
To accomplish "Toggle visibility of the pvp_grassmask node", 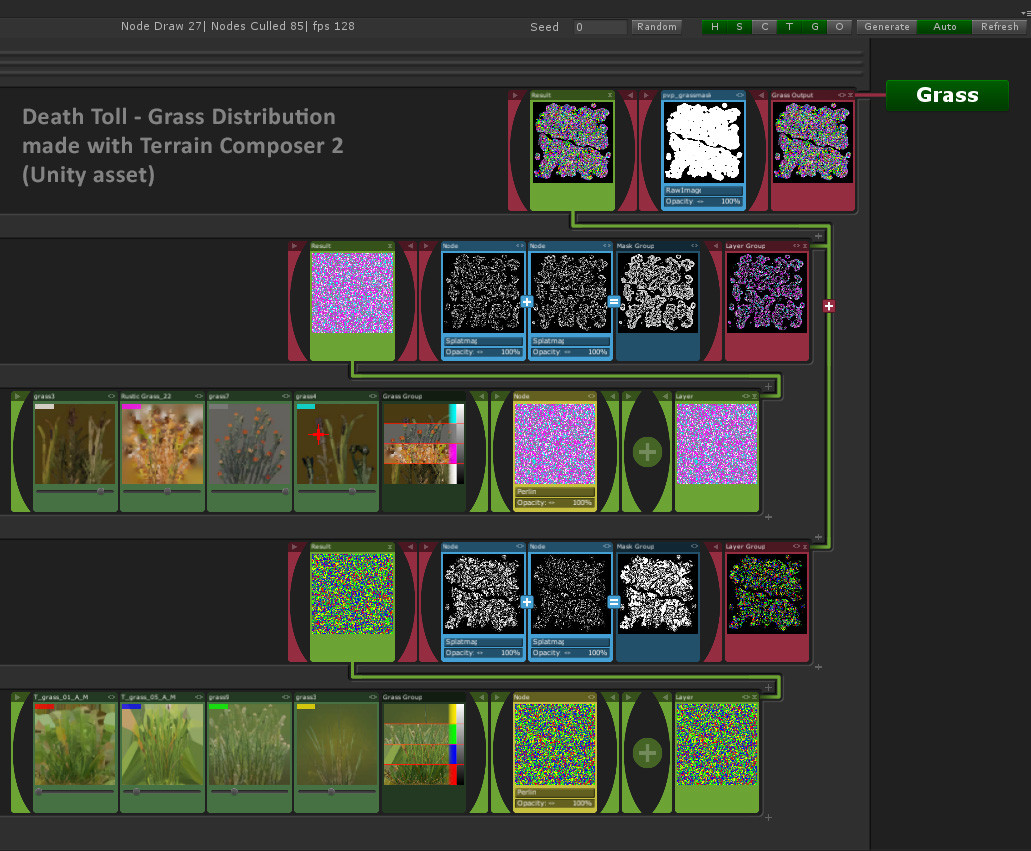I will 740,95.
